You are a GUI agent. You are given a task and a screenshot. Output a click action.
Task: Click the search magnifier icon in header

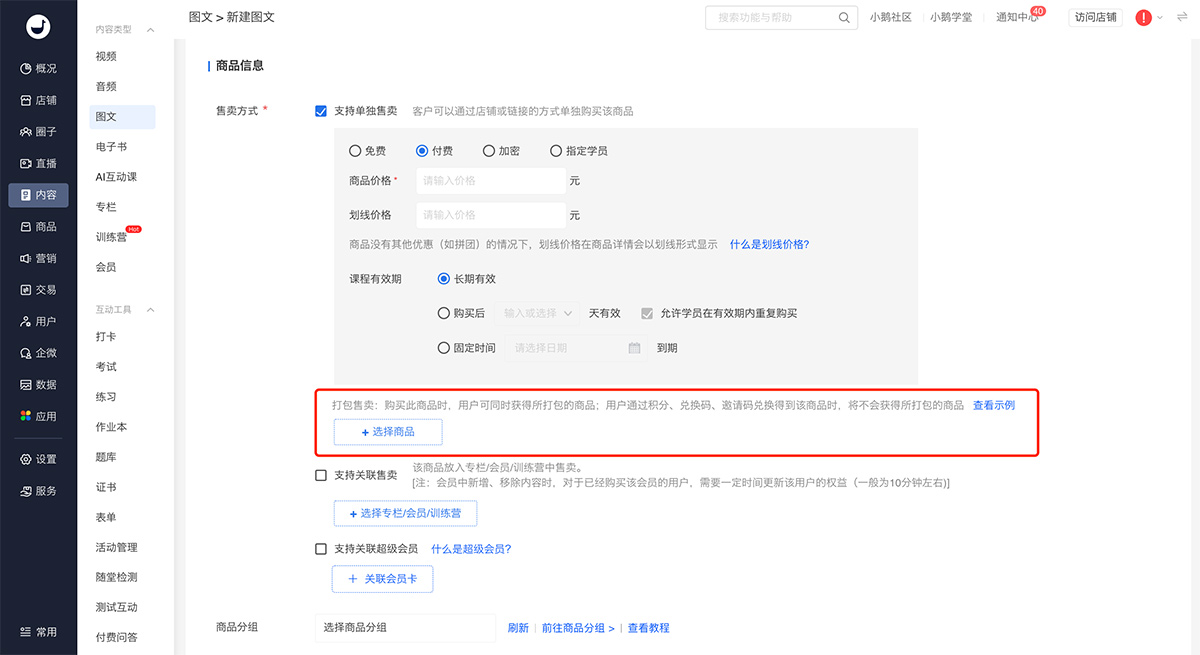coord(844,18)
